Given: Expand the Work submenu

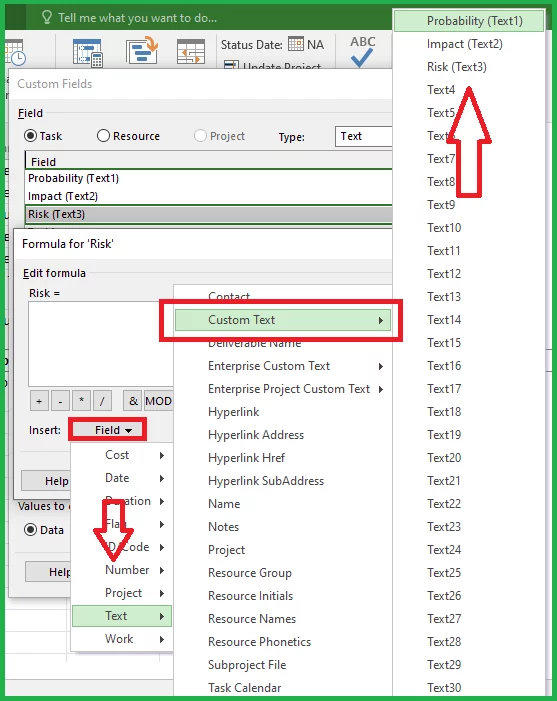Looking at the screenshot, I should pyautogui.click(x=122, y=639).
